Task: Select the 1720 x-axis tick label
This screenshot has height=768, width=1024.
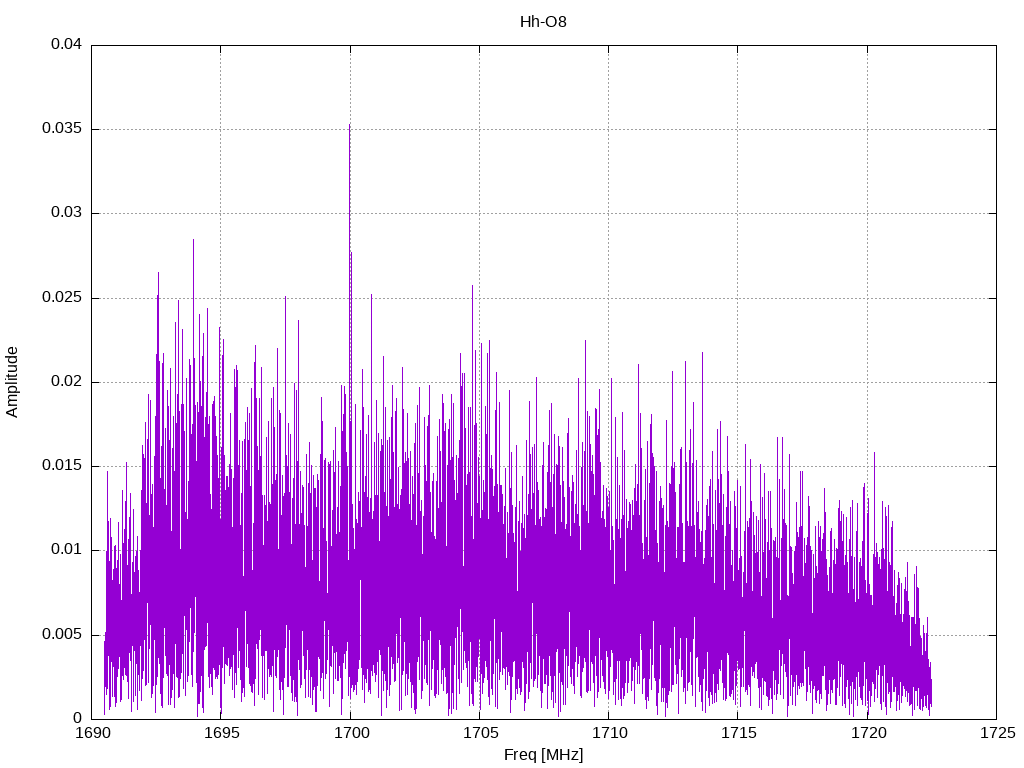Action: (867, 733)
